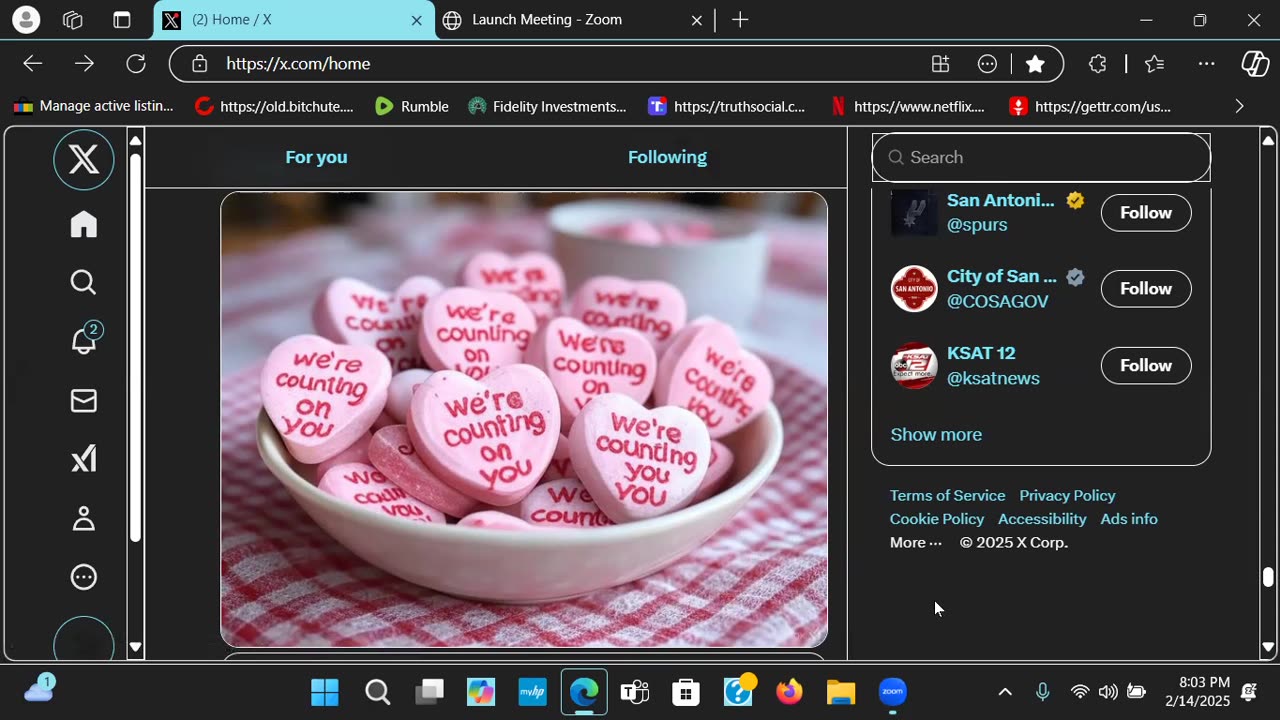This screenshot has width=1280, height=720.
Task: Open Rumble bookmark
Action: (411, 106)
